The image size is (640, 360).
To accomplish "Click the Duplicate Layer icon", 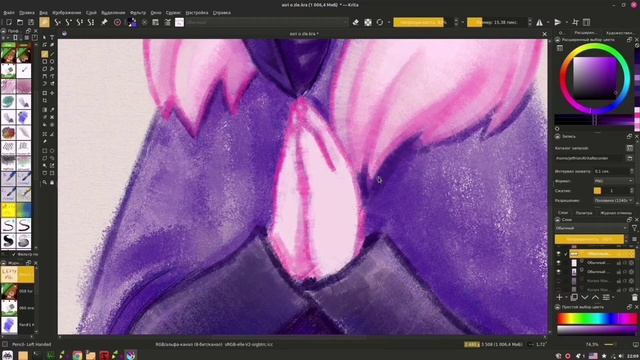I will click(x=574, y=297).
